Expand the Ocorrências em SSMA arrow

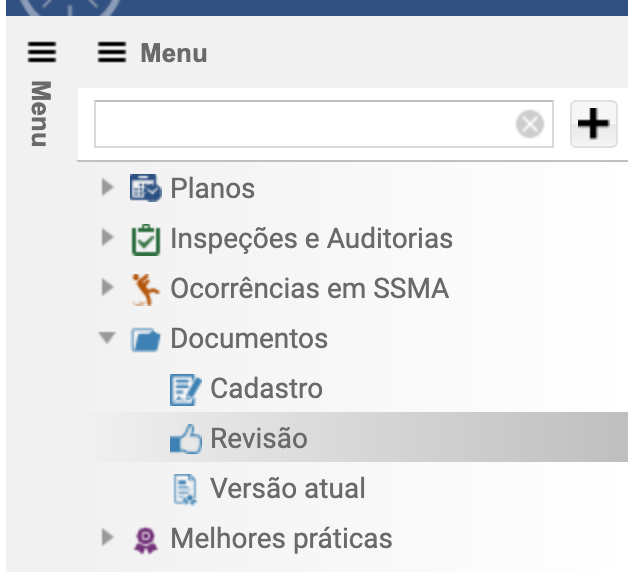point(107,287)
